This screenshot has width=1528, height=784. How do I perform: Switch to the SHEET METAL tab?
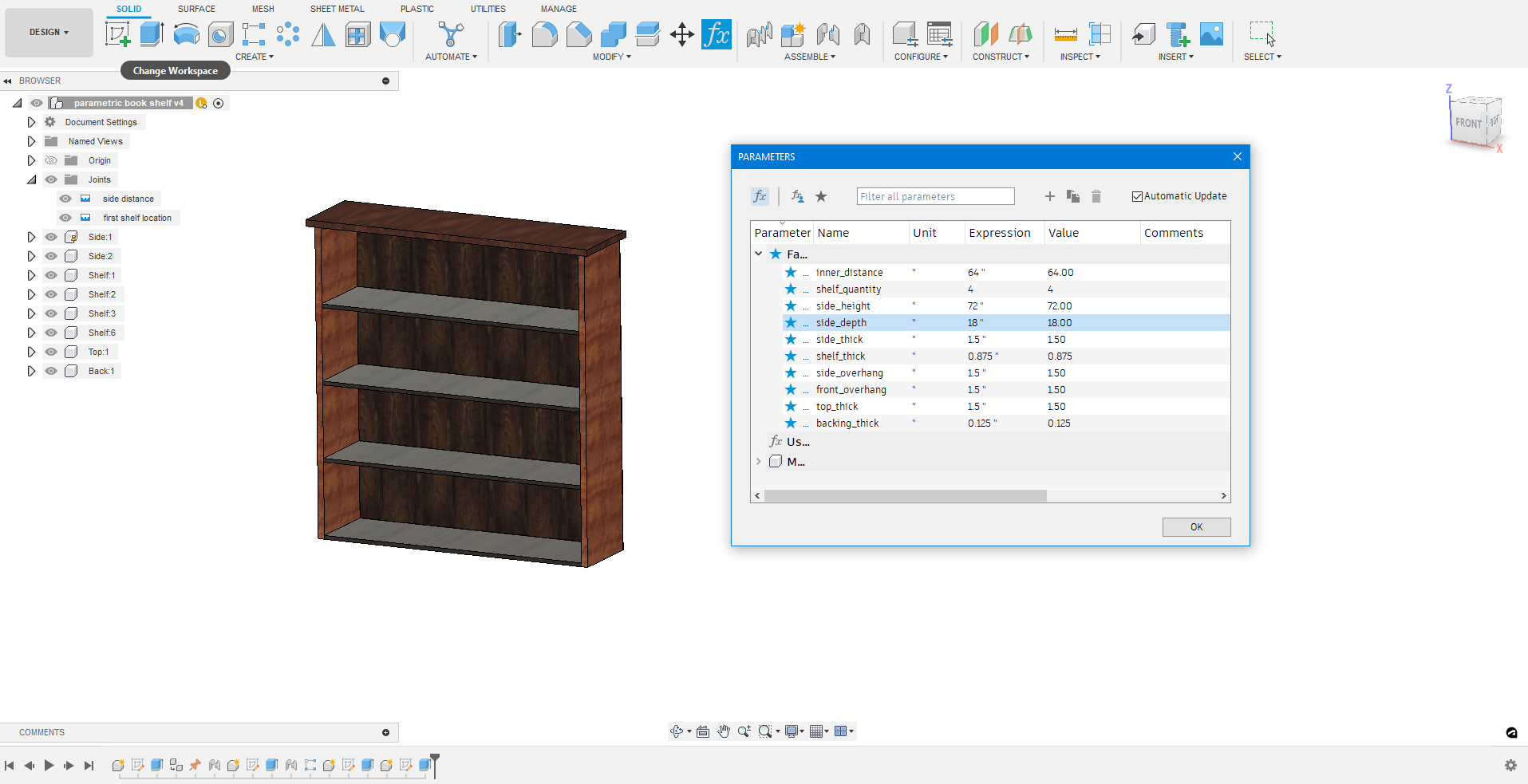(x=337, y=9)
